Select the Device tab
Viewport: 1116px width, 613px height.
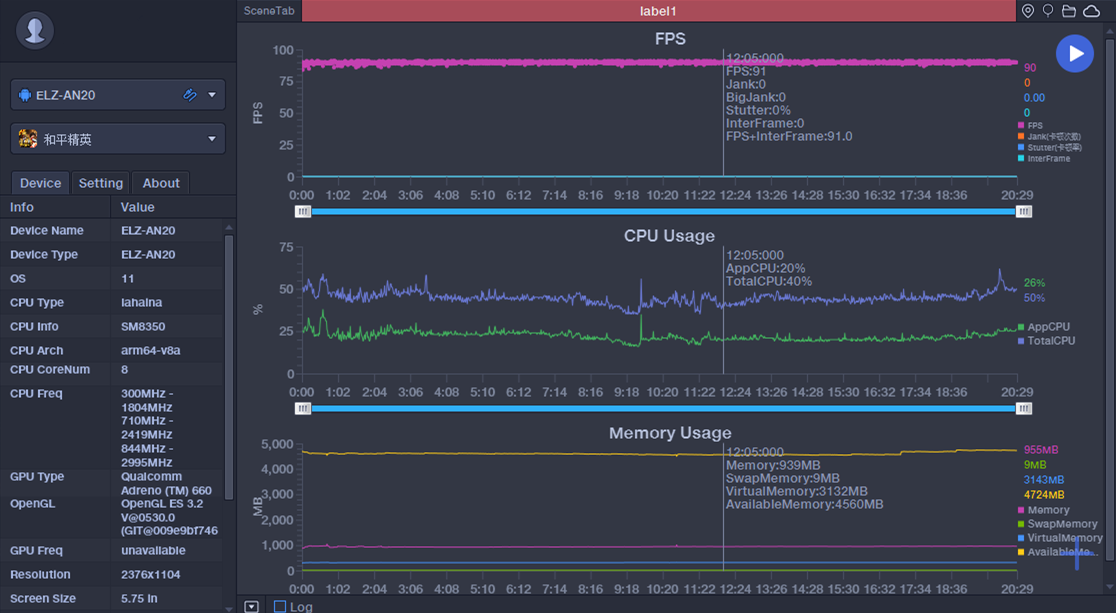click(x=40, y=183)
